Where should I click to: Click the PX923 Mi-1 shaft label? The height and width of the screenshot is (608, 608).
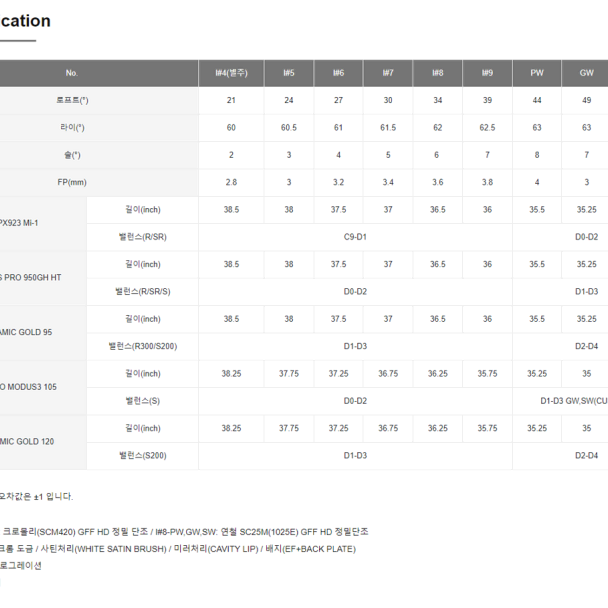(19, 223)
